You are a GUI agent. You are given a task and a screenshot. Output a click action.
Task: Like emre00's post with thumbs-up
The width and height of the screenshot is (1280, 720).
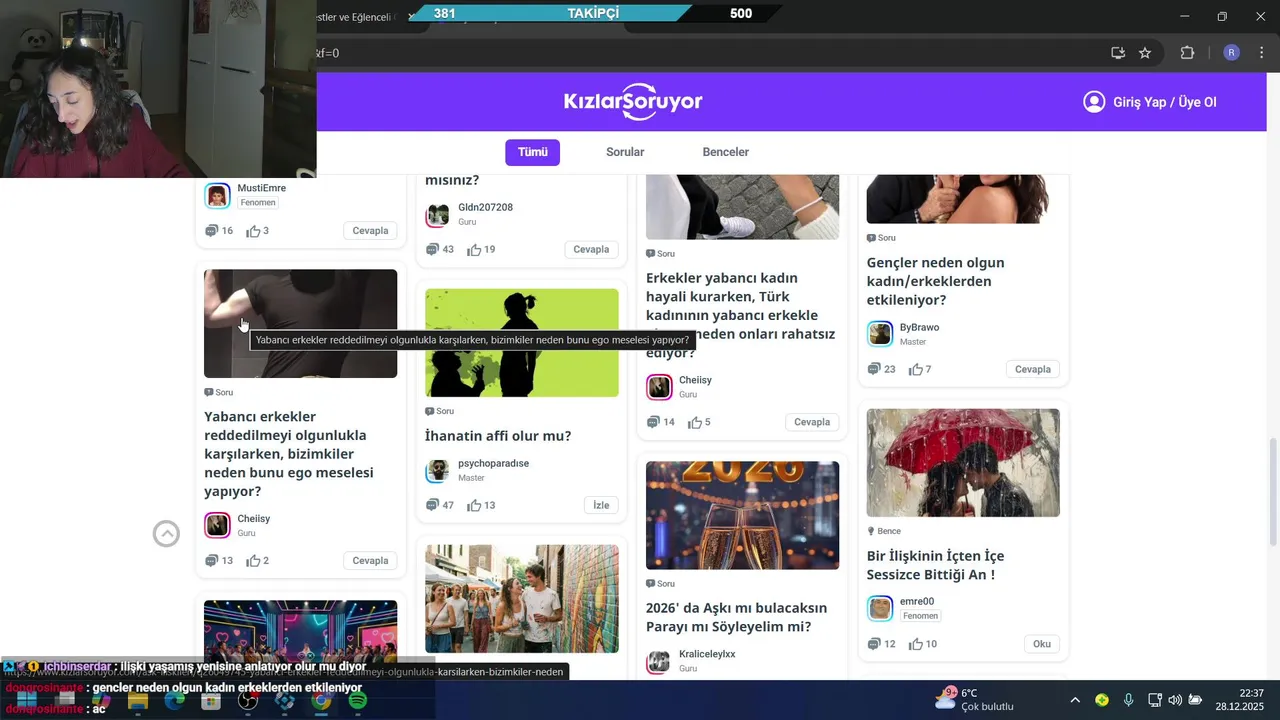coord(916,644)
